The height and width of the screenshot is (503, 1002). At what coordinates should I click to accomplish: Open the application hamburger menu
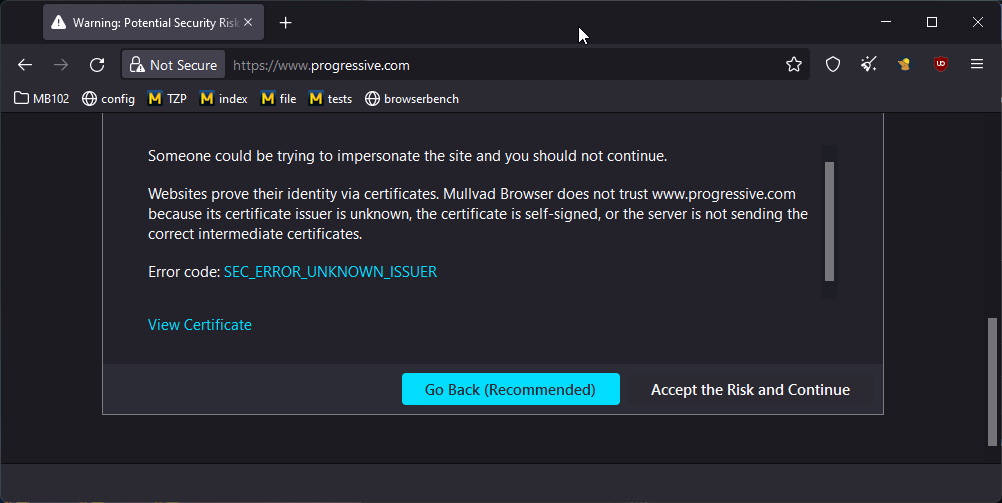pyautogui.click(x=976, y=64)
